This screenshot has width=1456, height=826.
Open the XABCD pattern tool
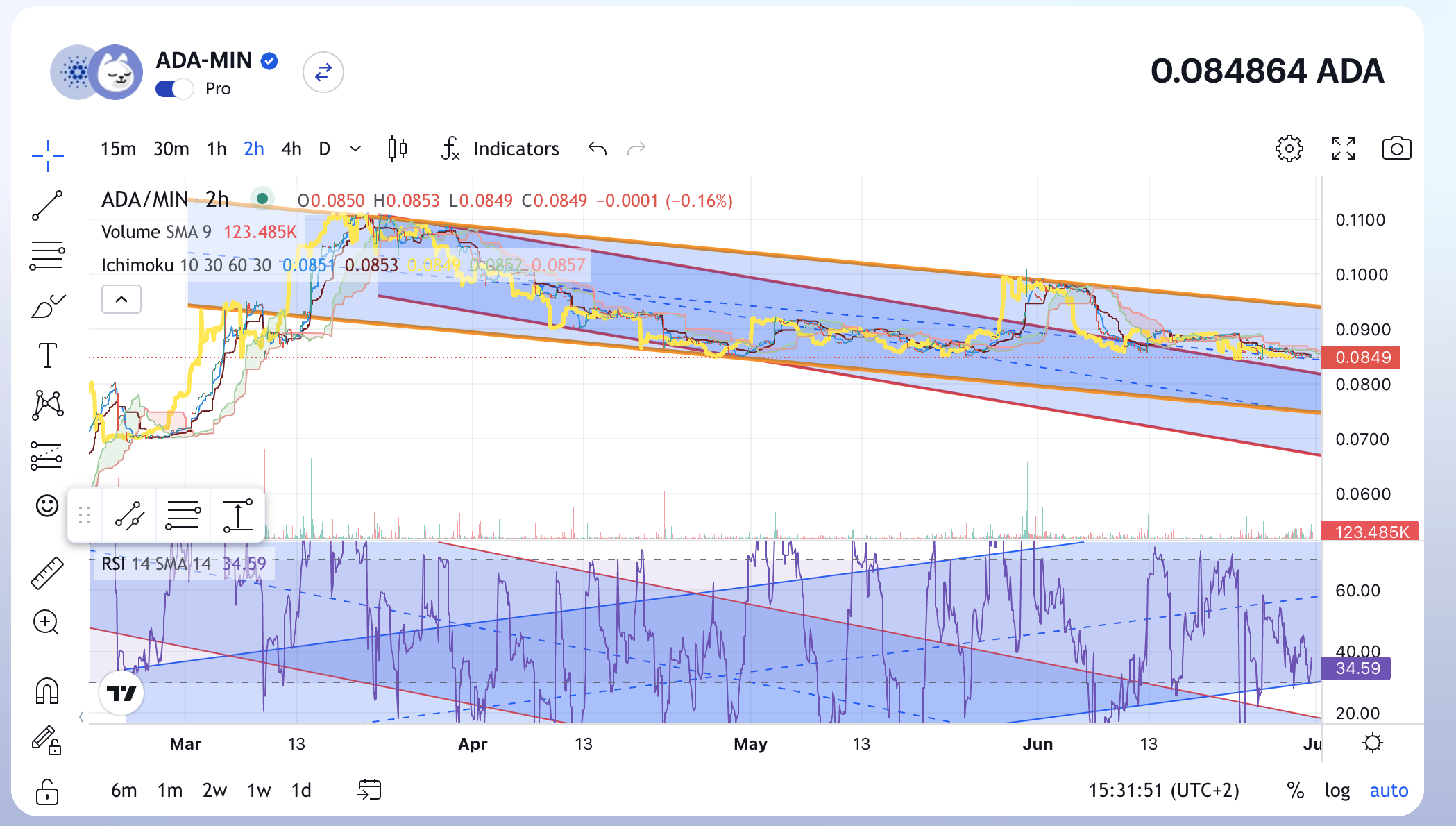pyautogui.click(x=47, y=405)
